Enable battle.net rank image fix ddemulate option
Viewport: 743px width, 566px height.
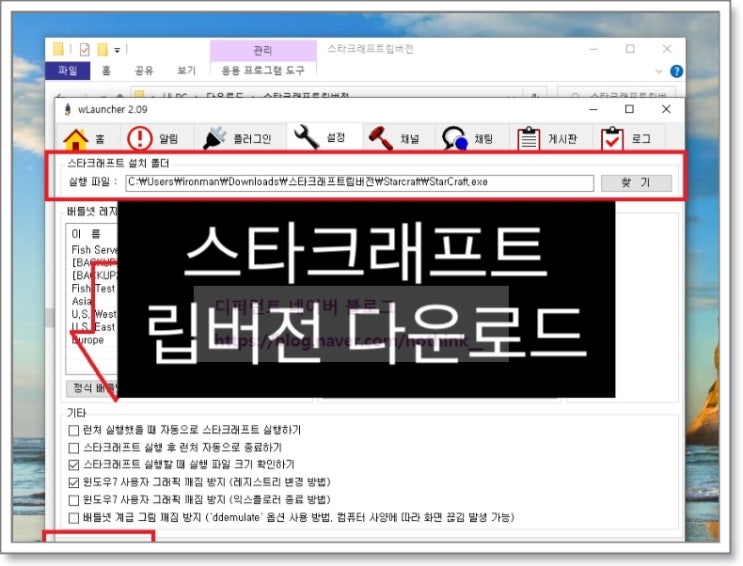(73, 518)
